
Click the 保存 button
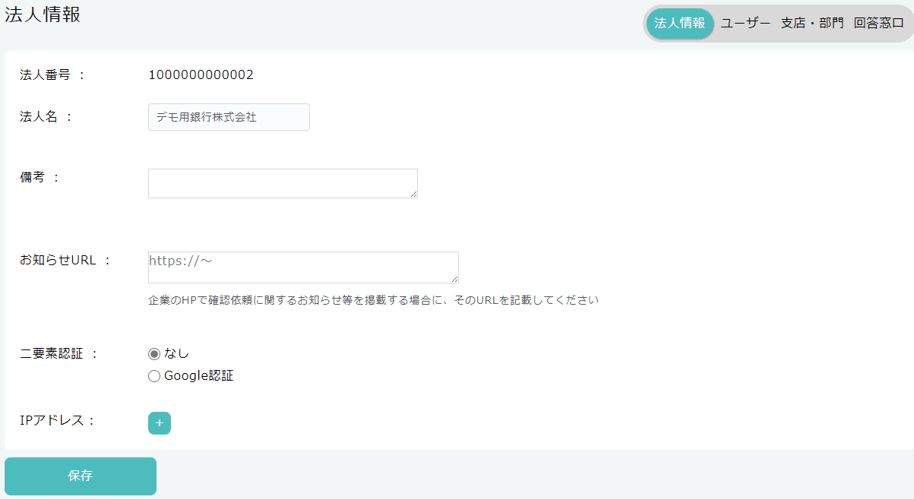click(x=80, y=476)
